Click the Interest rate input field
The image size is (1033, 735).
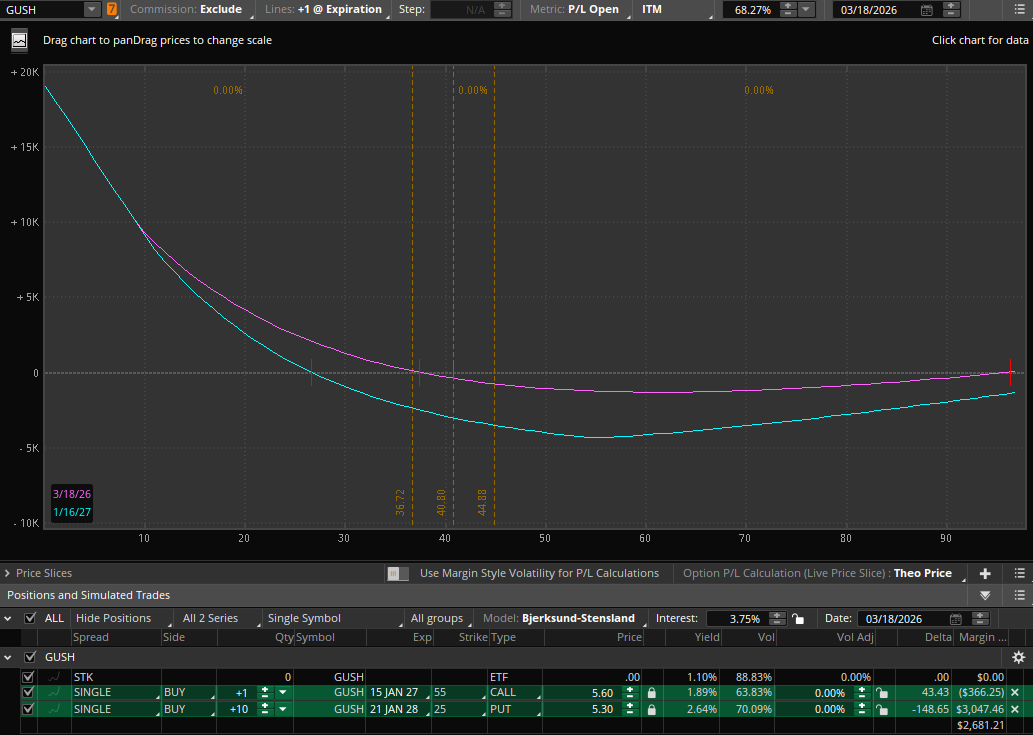tap(738, 619)
